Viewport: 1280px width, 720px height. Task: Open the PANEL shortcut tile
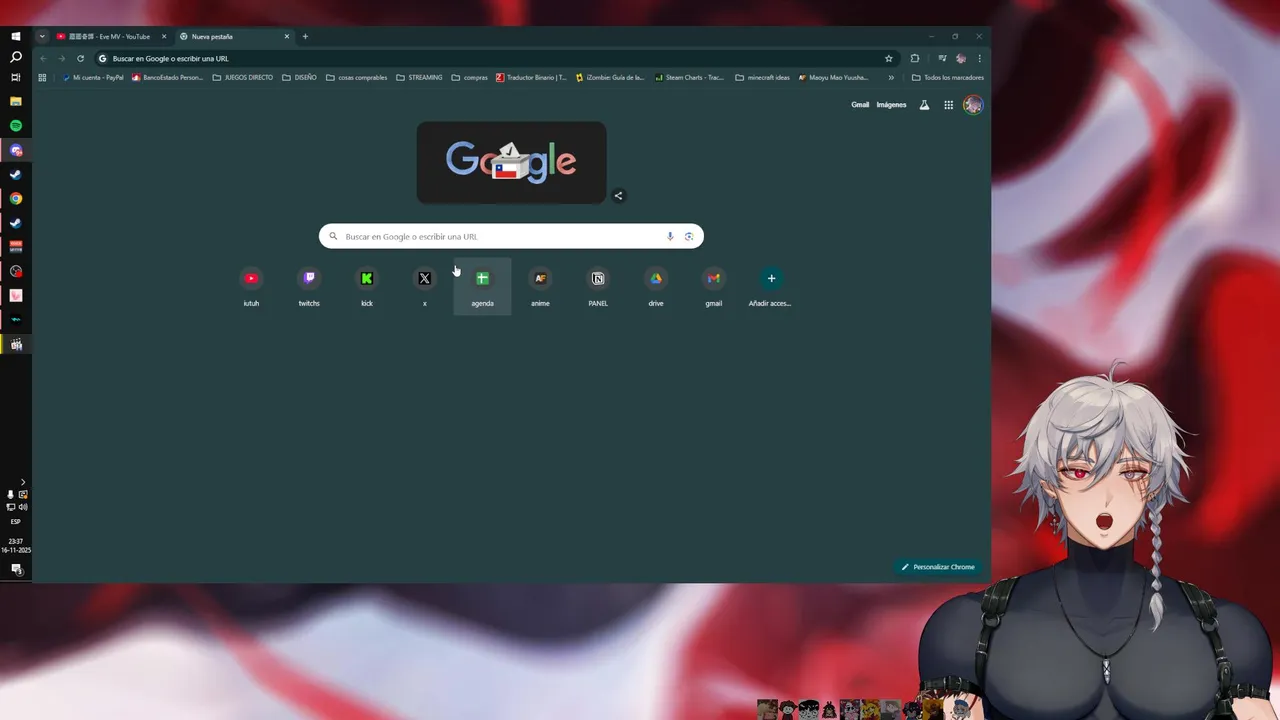click(x=598, y=286)
